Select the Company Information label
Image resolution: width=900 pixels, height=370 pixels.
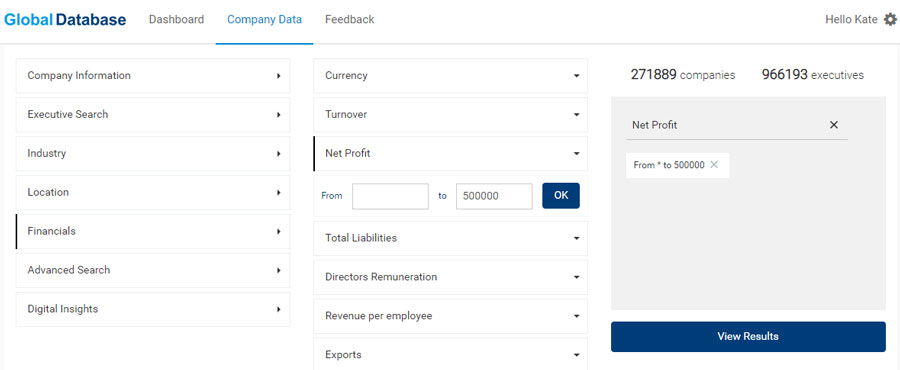[79, 76]
